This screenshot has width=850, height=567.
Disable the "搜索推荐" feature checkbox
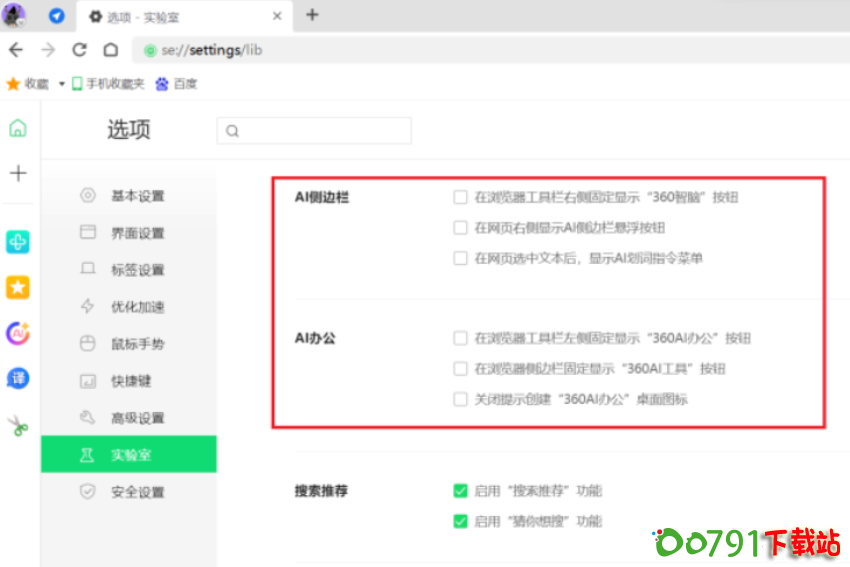click(460, 491)
